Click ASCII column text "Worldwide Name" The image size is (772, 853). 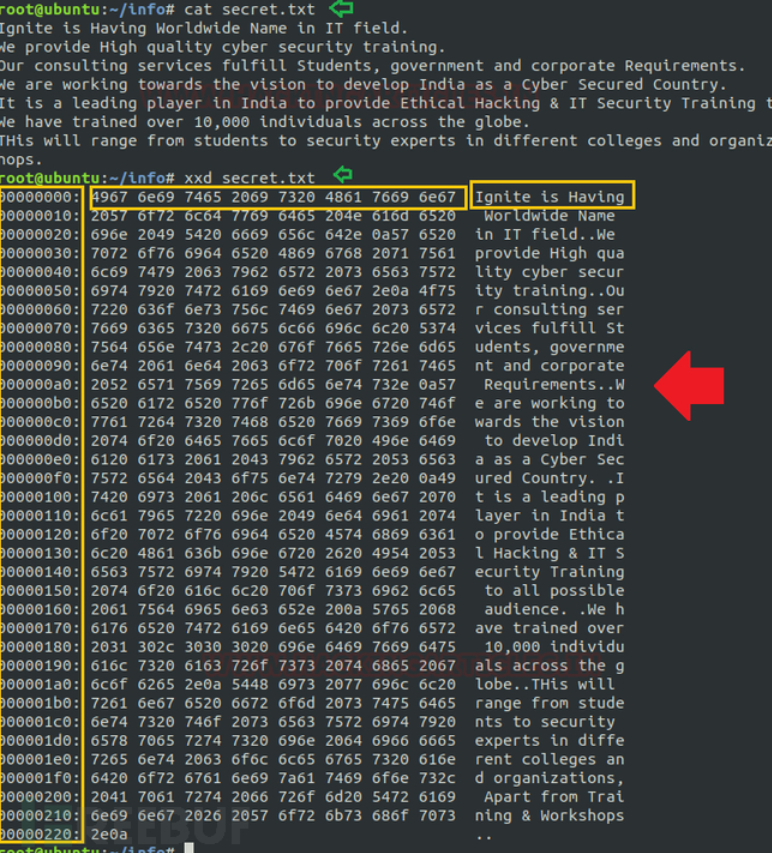click(x=549, y=215)
